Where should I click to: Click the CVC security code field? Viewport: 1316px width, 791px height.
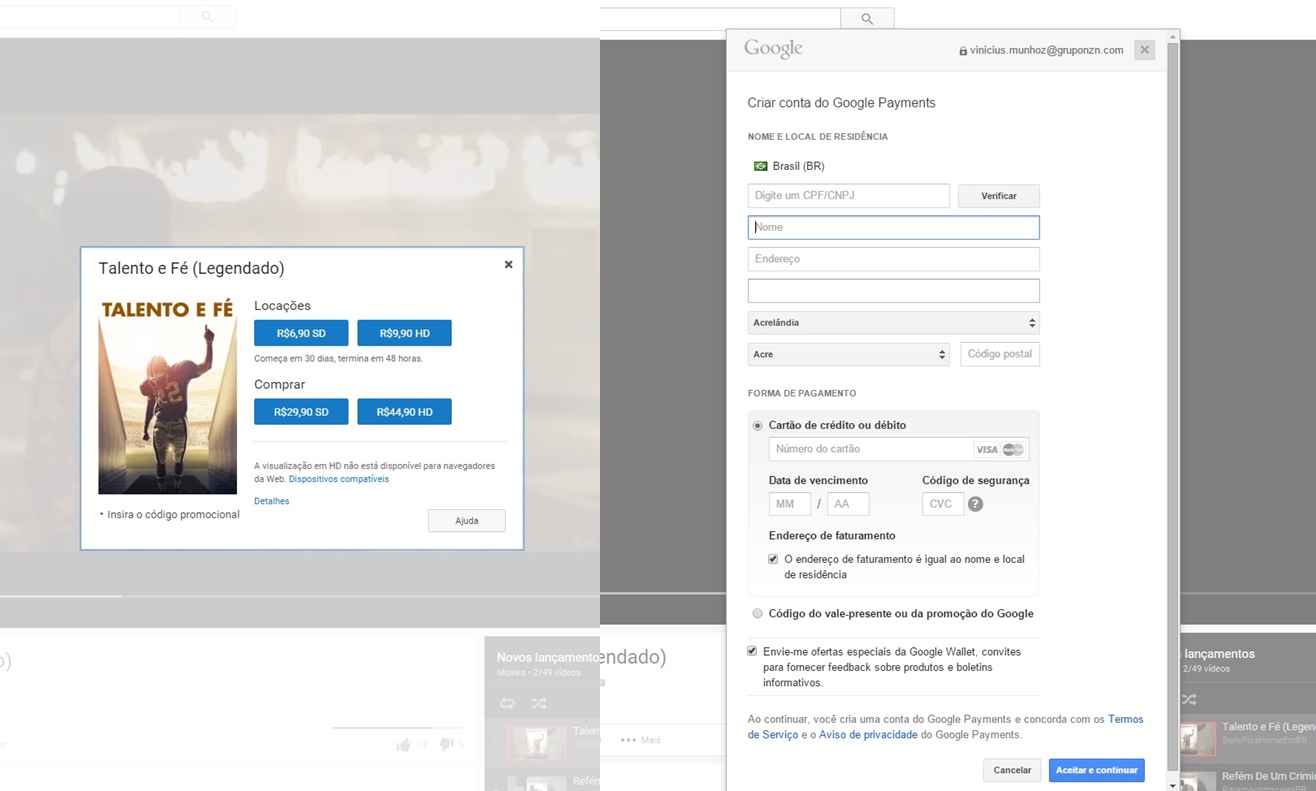point(943,504)
